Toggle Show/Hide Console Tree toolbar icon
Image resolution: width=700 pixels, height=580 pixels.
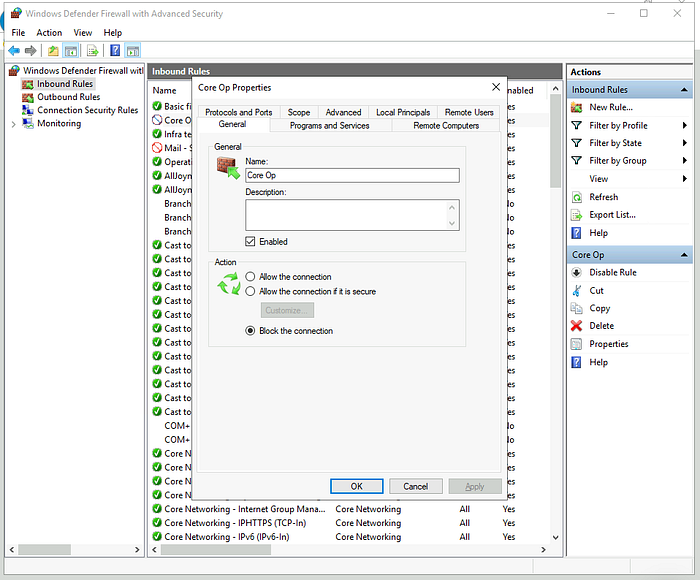point(71,51)
